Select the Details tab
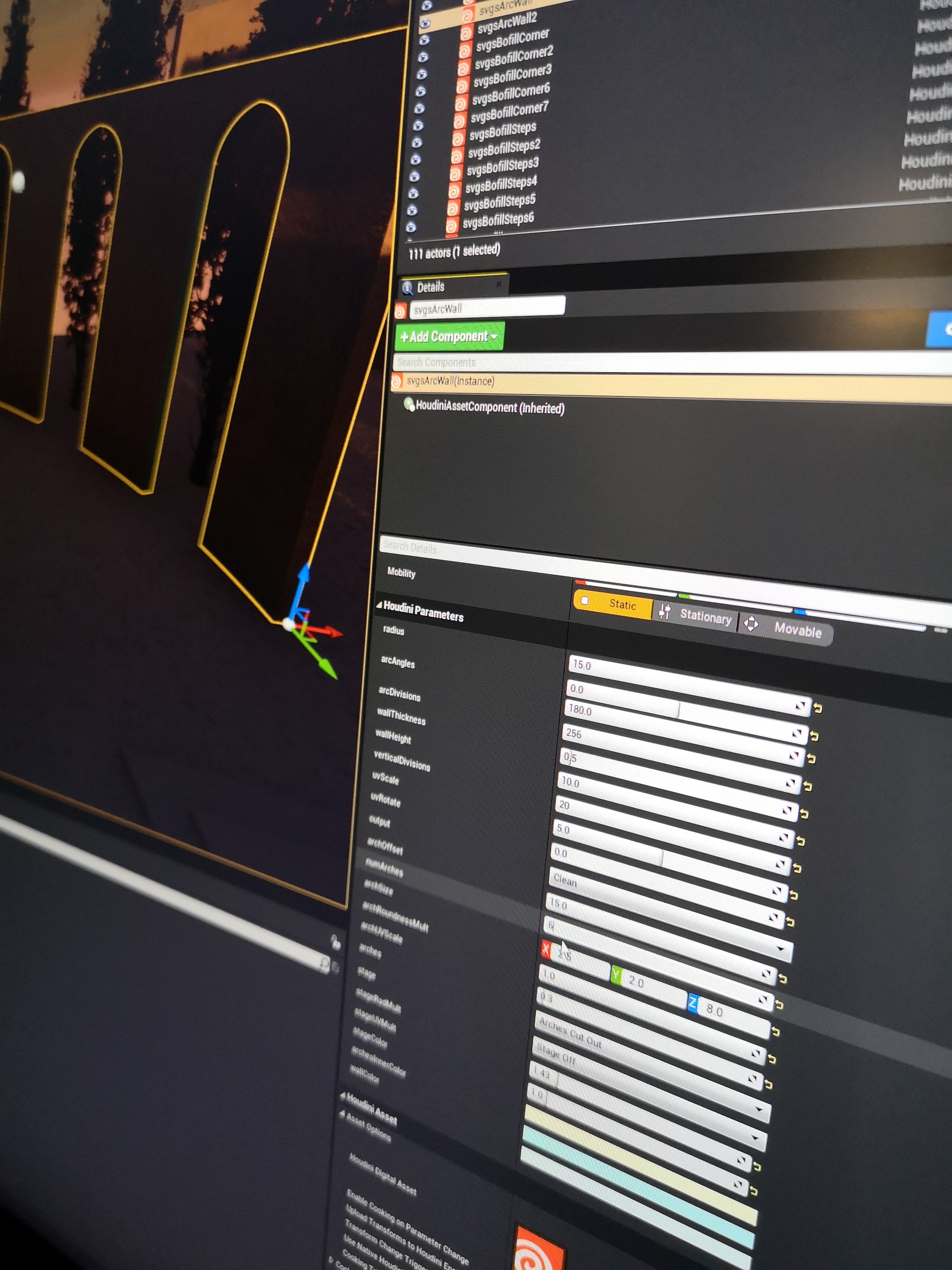 click(x=430, y=287)
